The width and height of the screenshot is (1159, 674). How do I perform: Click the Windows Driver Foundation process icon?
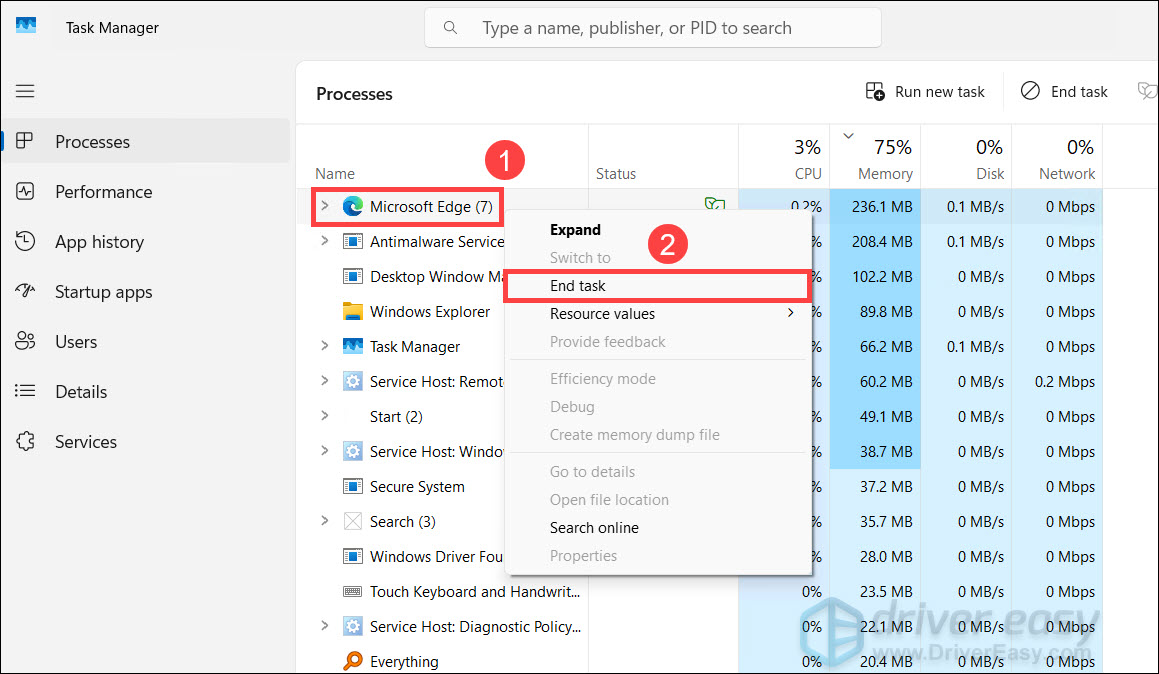353,556
